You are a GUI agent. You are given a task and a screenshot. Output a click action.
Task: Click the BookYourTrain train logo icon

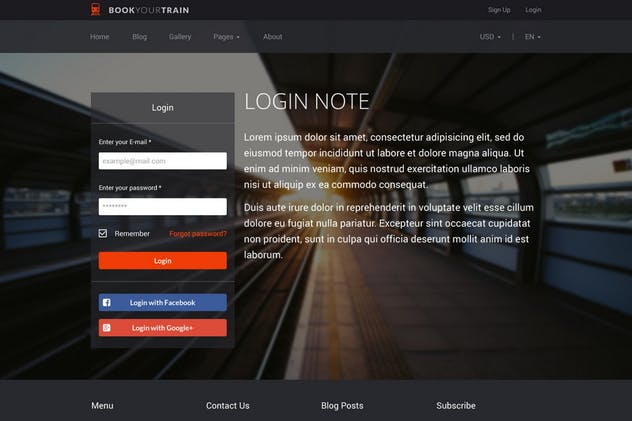tap(95, 9)
